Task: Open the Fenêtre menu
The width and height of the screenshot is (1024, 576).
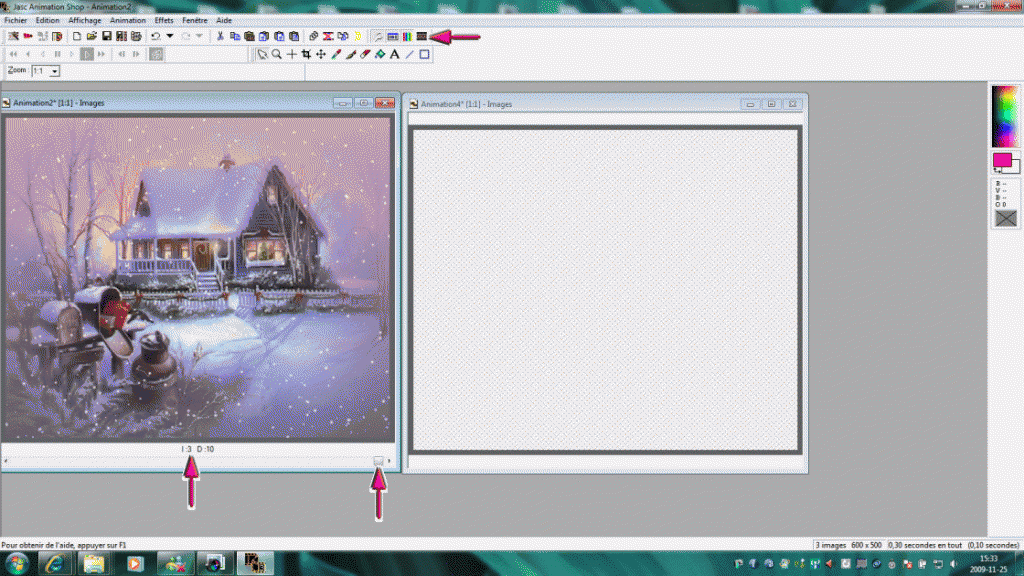Action: 195,20
